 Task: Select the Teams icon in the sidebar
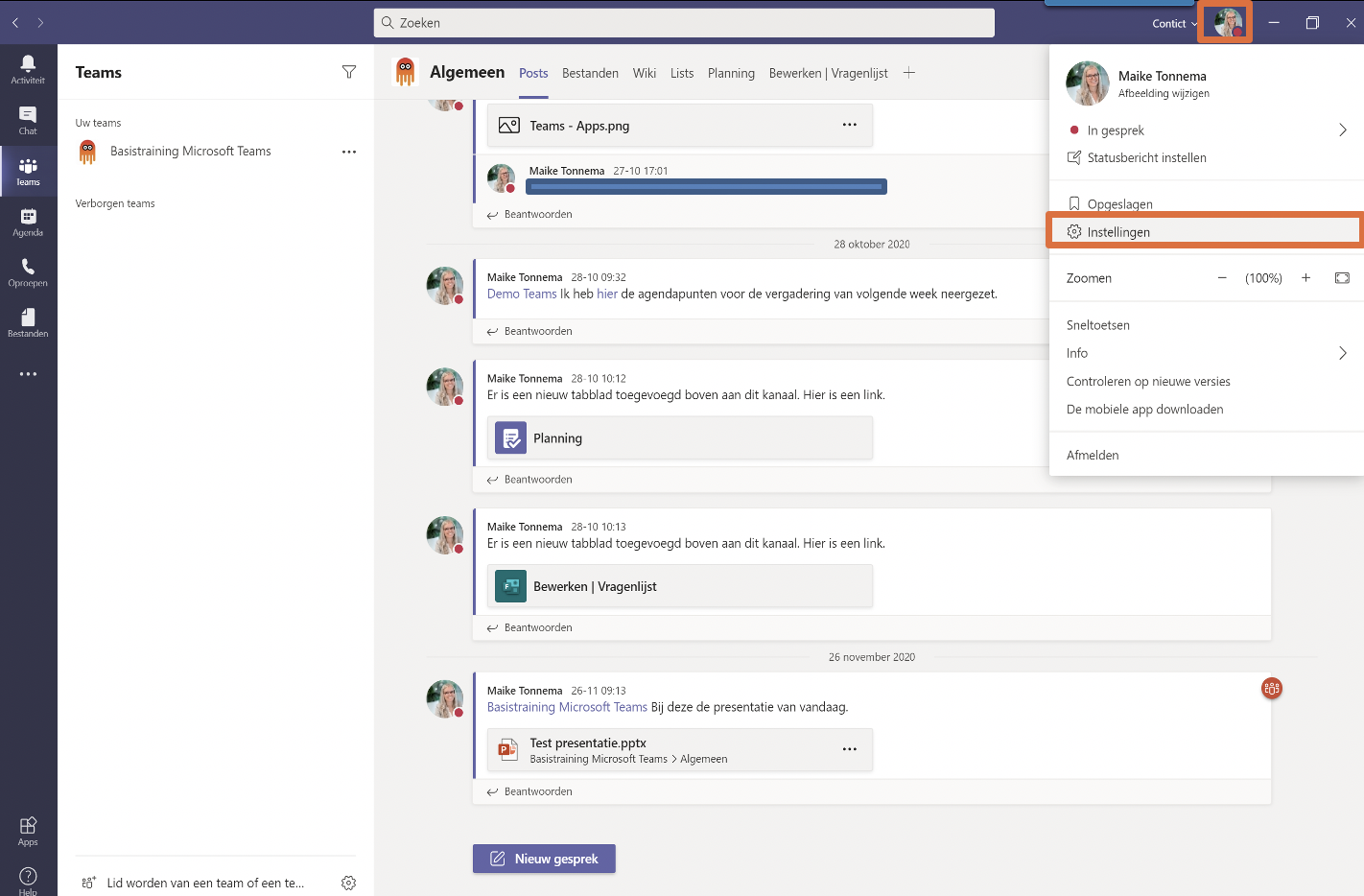click(x=28, y=171)
